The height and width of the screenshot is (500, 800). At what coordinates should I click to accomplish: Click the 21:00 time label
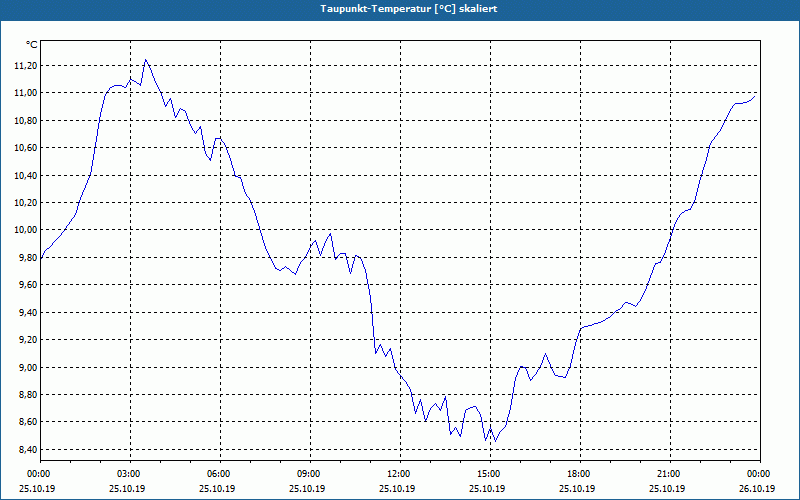coord(670,474)
